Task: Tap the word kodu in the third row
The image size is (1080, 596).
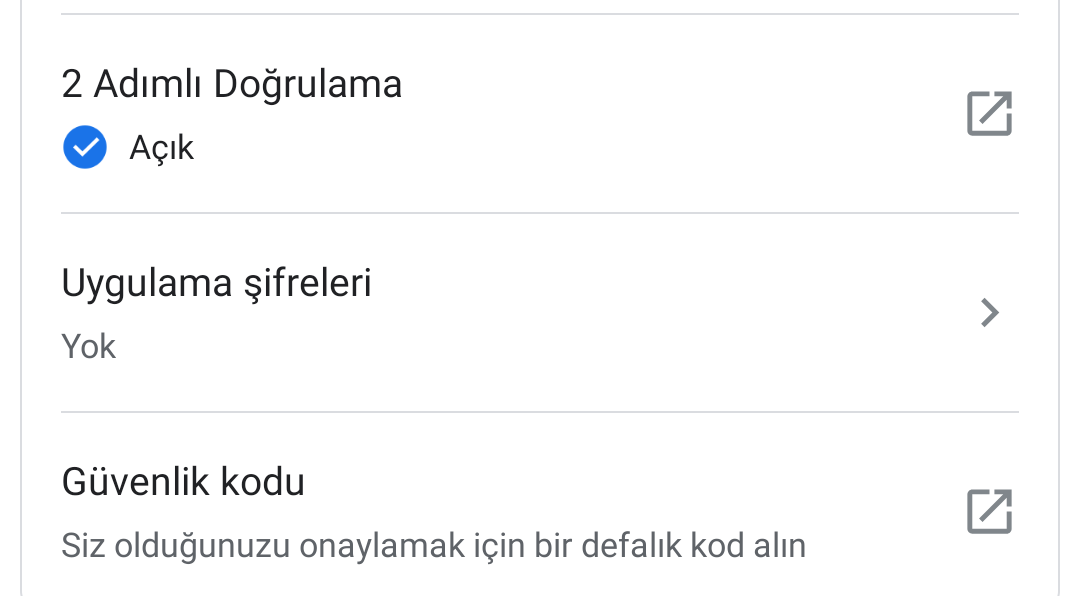Action: pos(262,482)
